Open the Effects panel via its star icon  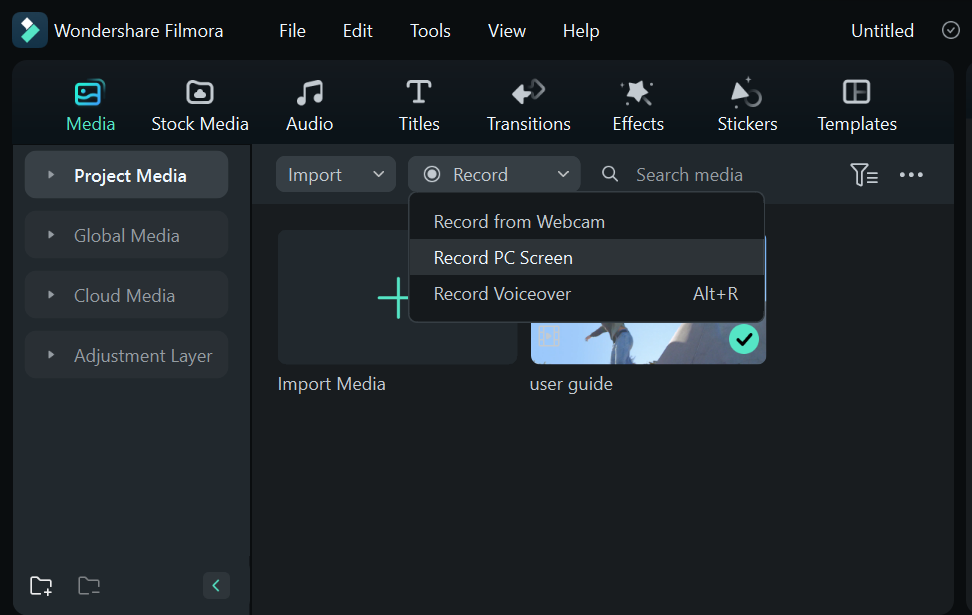coord(637,91)
